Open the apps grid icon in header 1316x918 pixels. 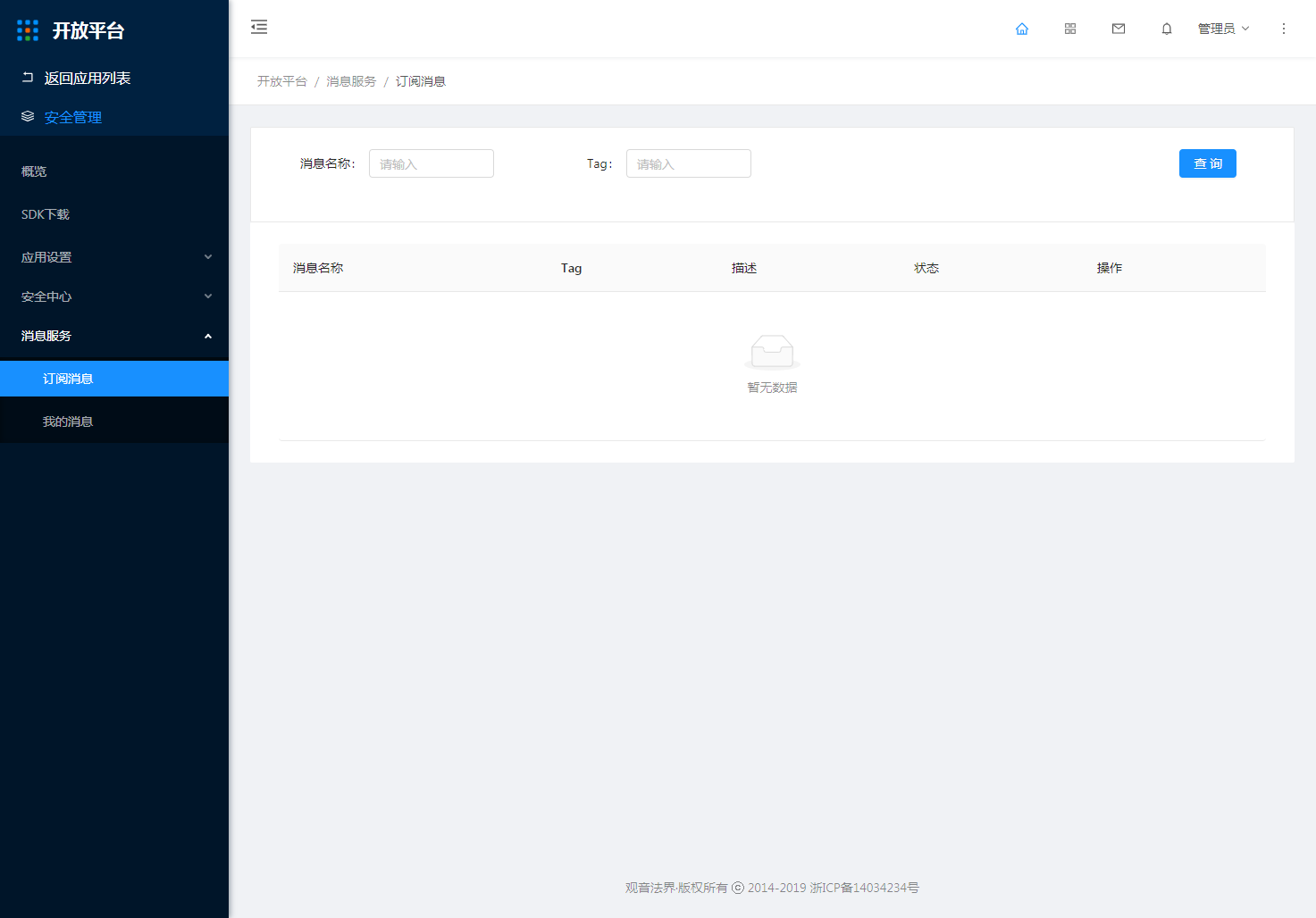pos(1070,29)
